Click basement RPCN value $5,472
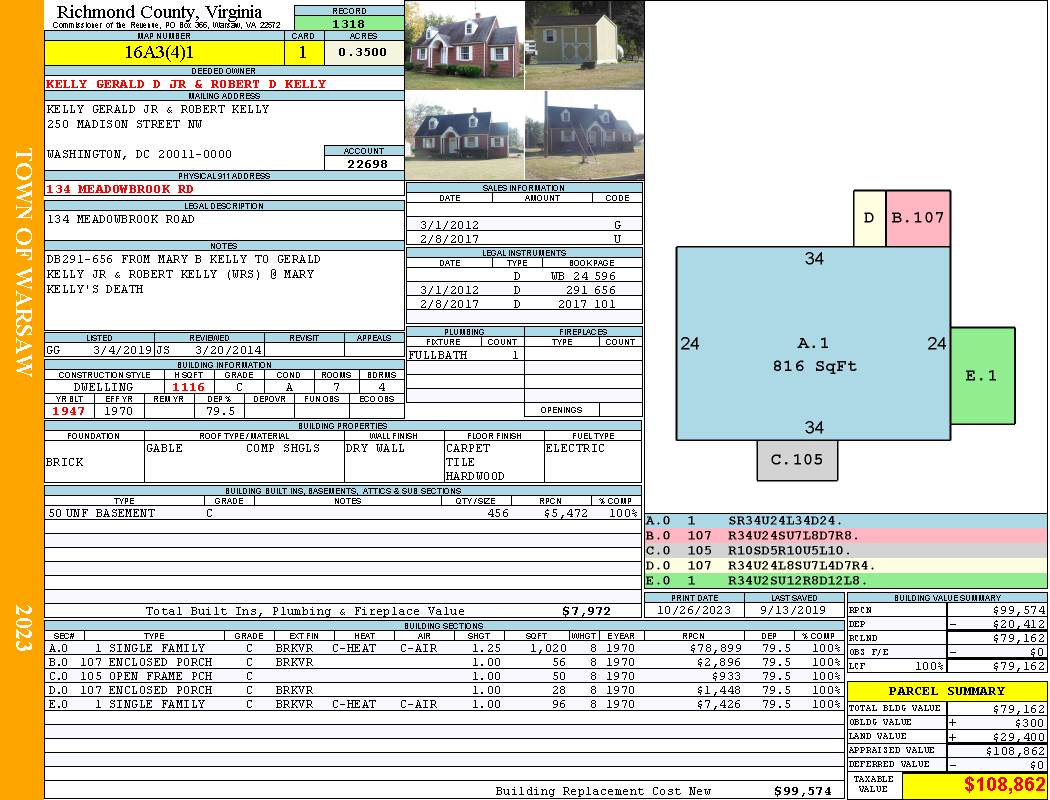The image size is (1050, 800). click(566, 513)
